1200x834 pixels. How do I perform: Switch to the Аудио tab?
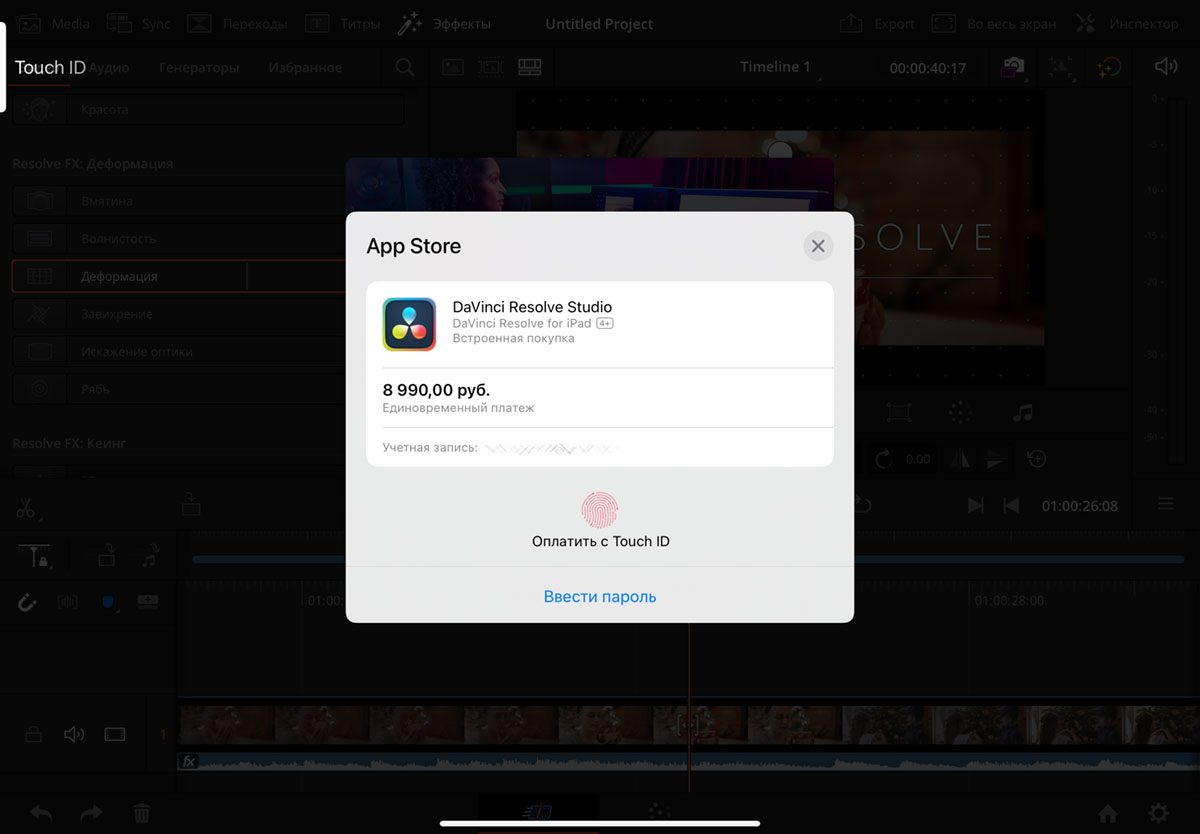click(109, 68)
